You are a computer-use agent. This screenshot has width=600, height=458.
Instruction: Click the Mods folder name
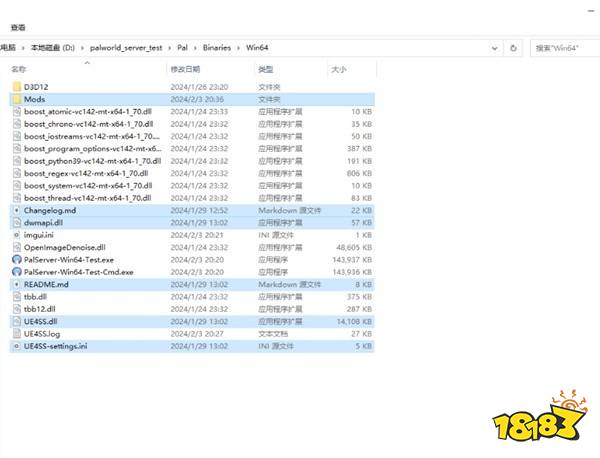pos(34,99)
